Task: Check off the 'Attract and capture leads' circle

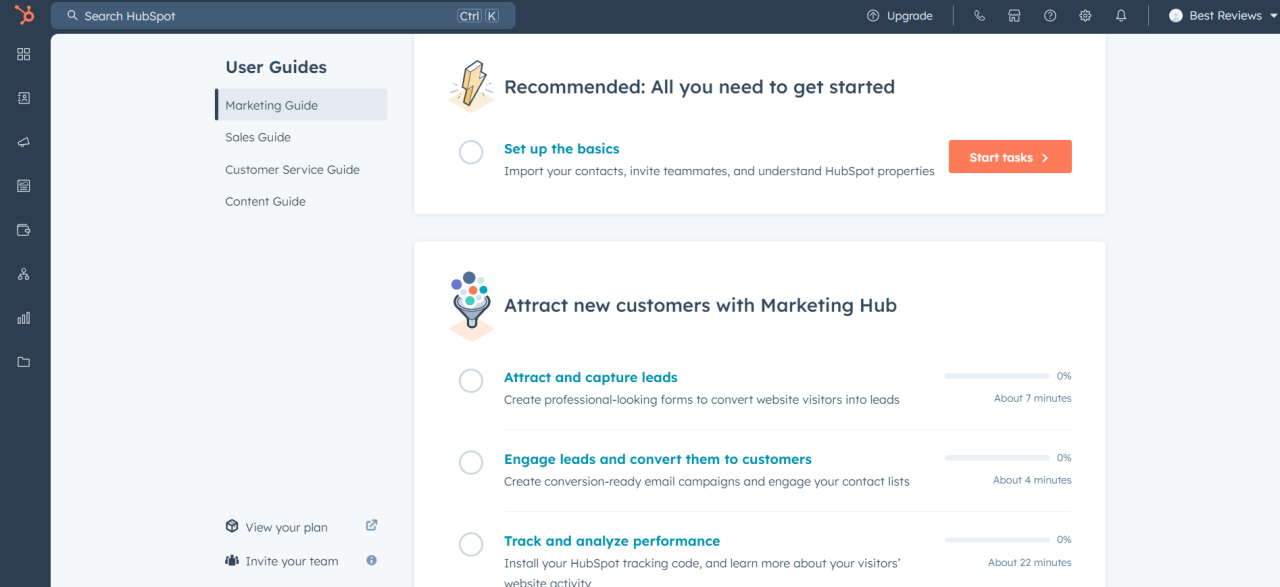Action: (471, 381)
